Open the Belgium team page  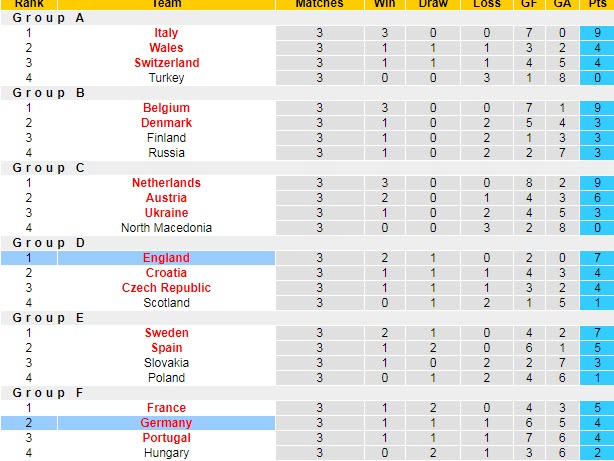click(x=166, y=108)
